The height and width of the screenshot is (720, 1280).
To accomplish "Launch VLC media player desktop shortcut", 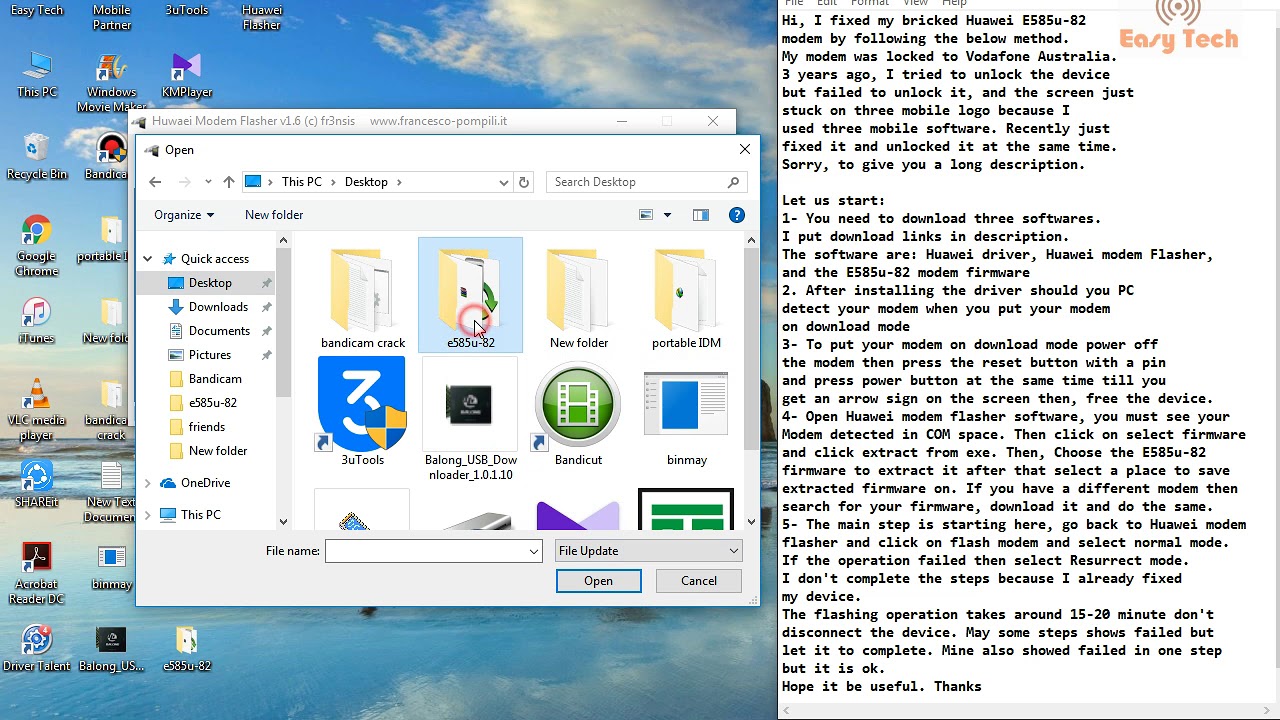I will click(x=37, y=410).
